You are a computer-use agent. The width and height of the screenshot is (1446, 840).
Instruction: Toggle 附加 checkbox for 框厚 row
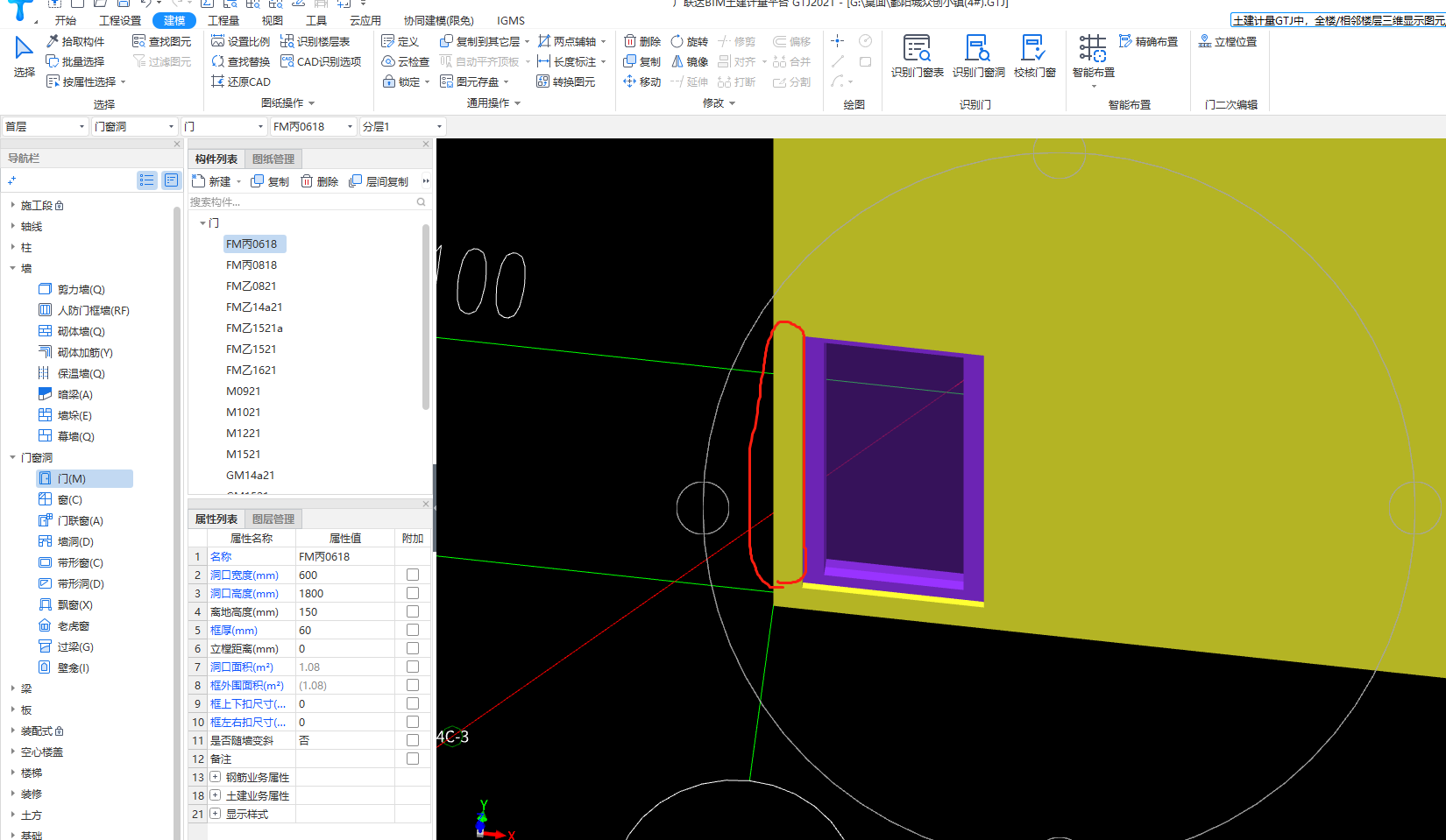point(413,630)
